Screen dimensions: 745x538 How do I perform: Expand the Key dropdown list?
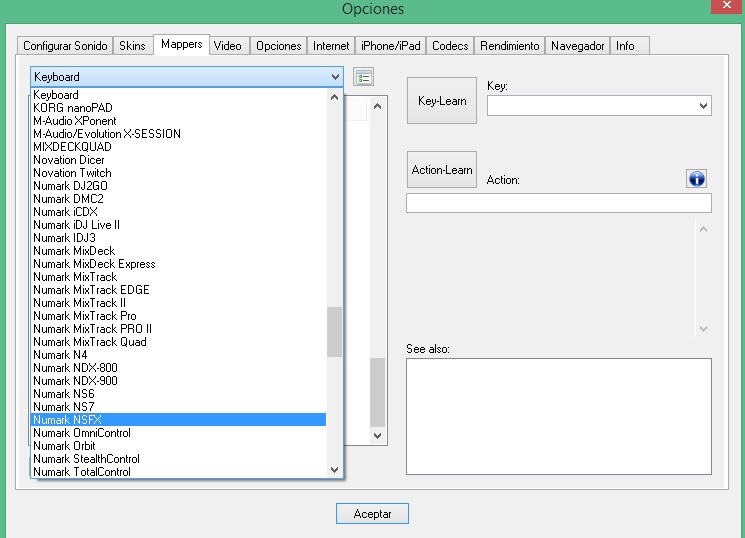703,106
